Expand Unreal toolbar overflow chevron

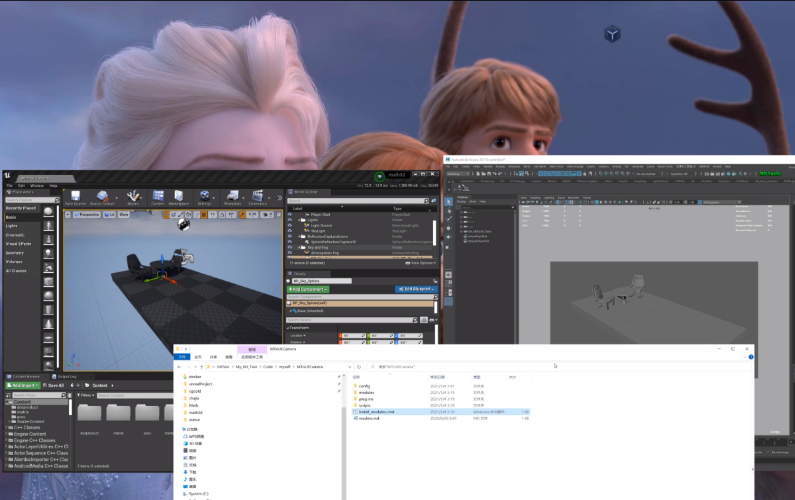pos(279,198)
